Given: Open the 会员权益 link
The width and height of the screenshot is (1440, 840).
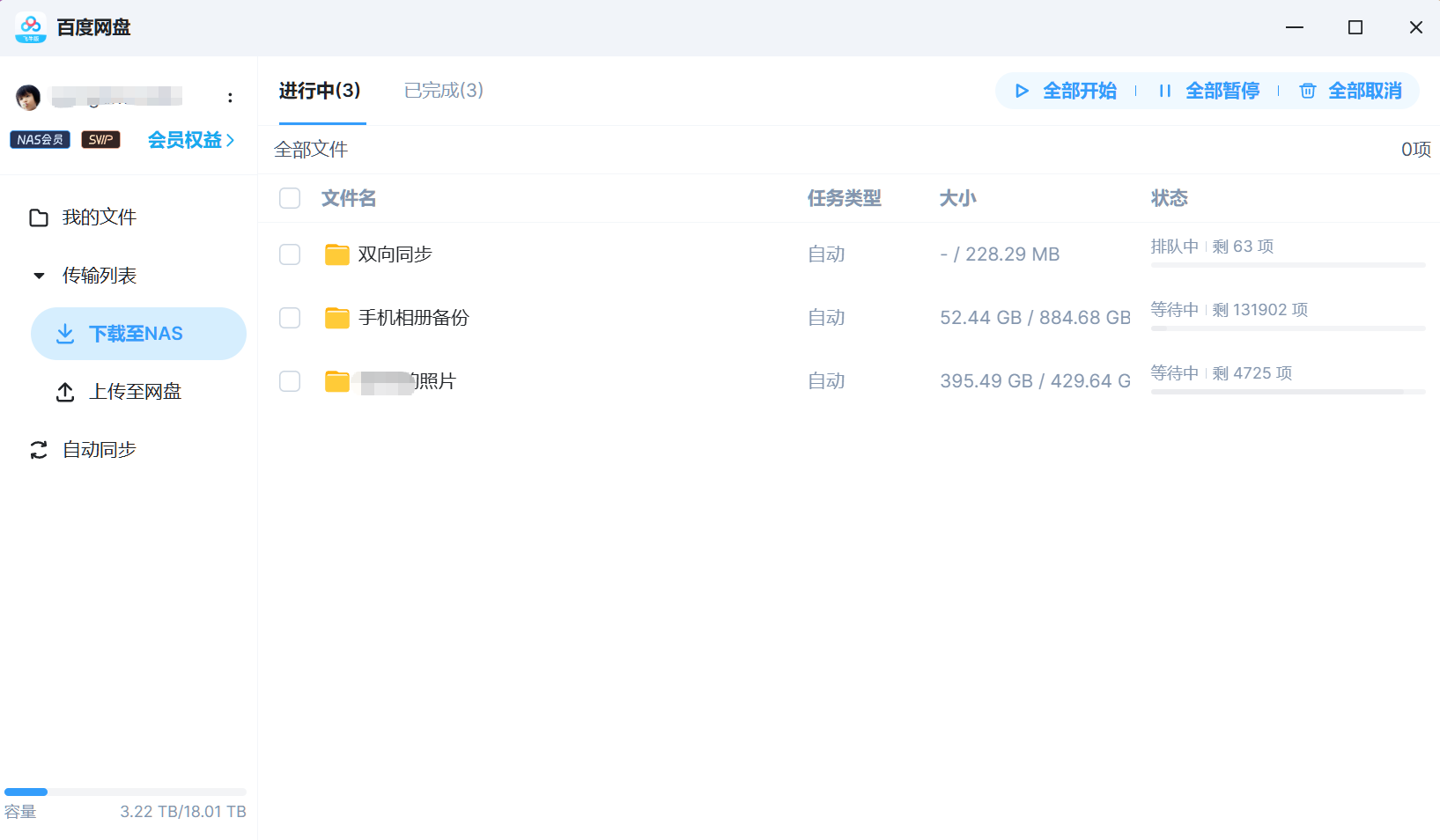Looking at the screenshot, I should click(184, 140).
